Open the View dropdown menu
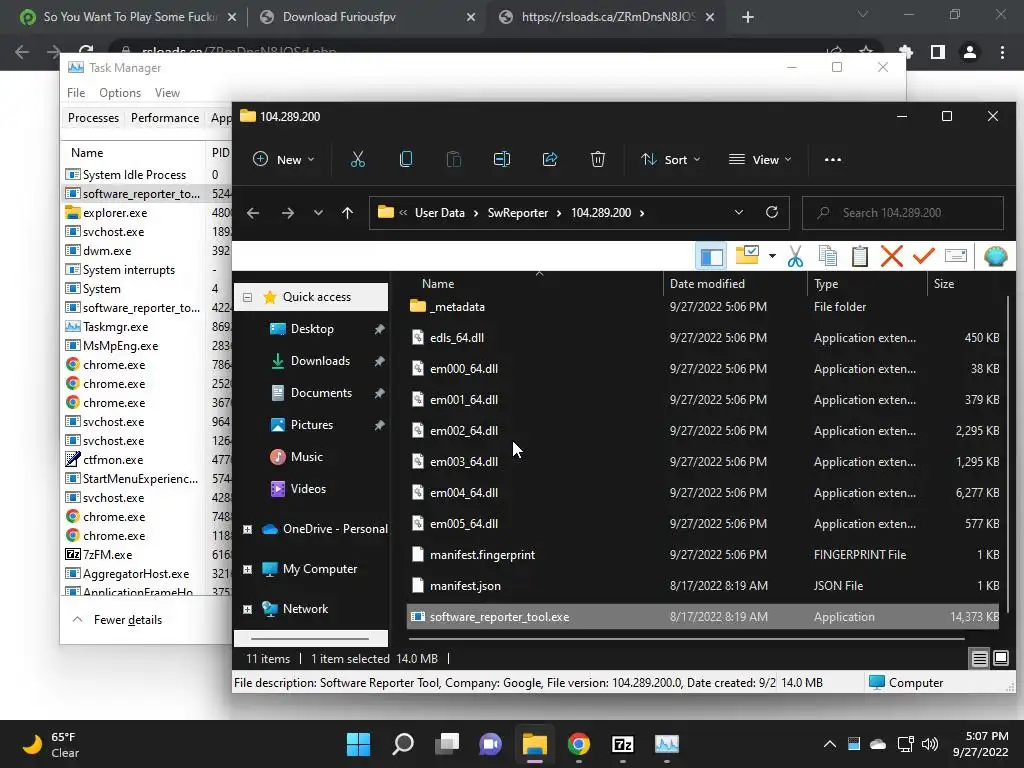The width and height of the screenshot is (1024, 768). tap(760, 159)
